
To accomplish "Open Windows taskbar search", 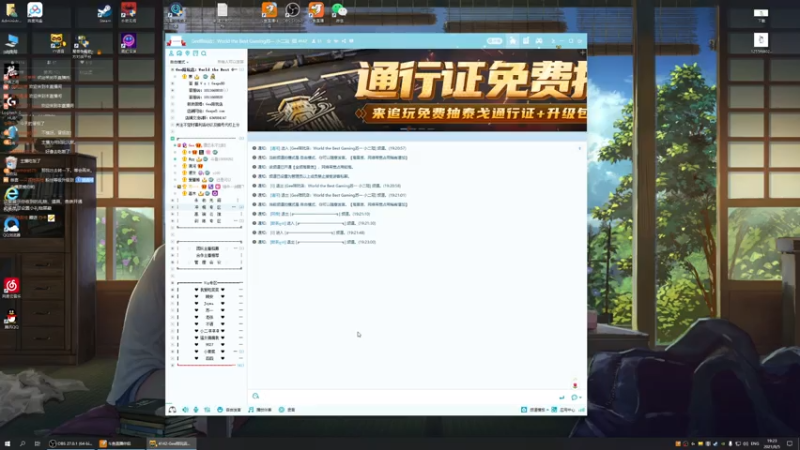I will (x=22, y=443).
